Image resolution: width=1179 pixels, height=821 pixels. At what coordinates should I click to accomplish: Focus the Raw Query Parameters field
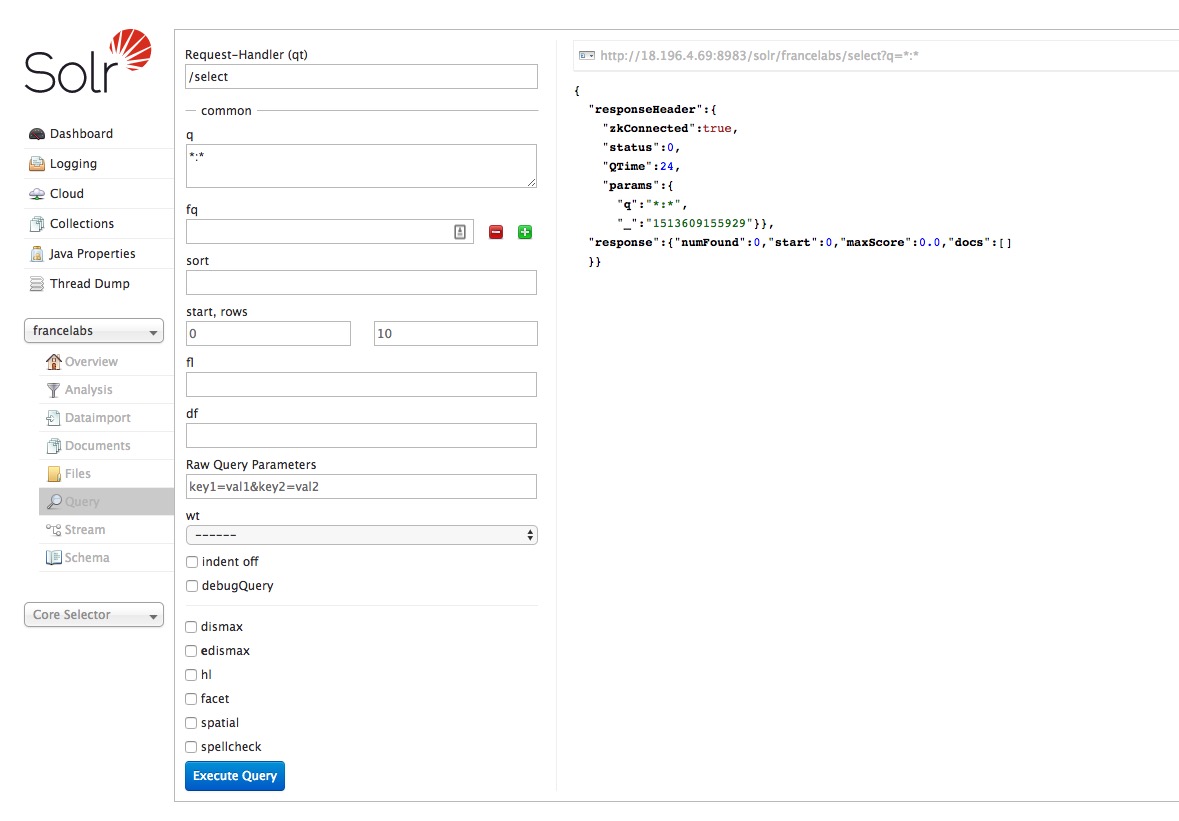pos(362,487)
